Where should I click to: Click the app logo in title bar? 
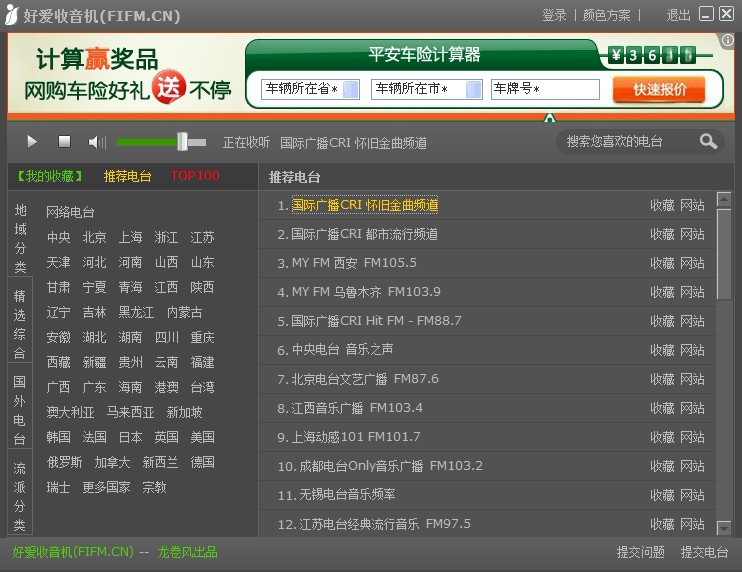(x=11, y=14)
